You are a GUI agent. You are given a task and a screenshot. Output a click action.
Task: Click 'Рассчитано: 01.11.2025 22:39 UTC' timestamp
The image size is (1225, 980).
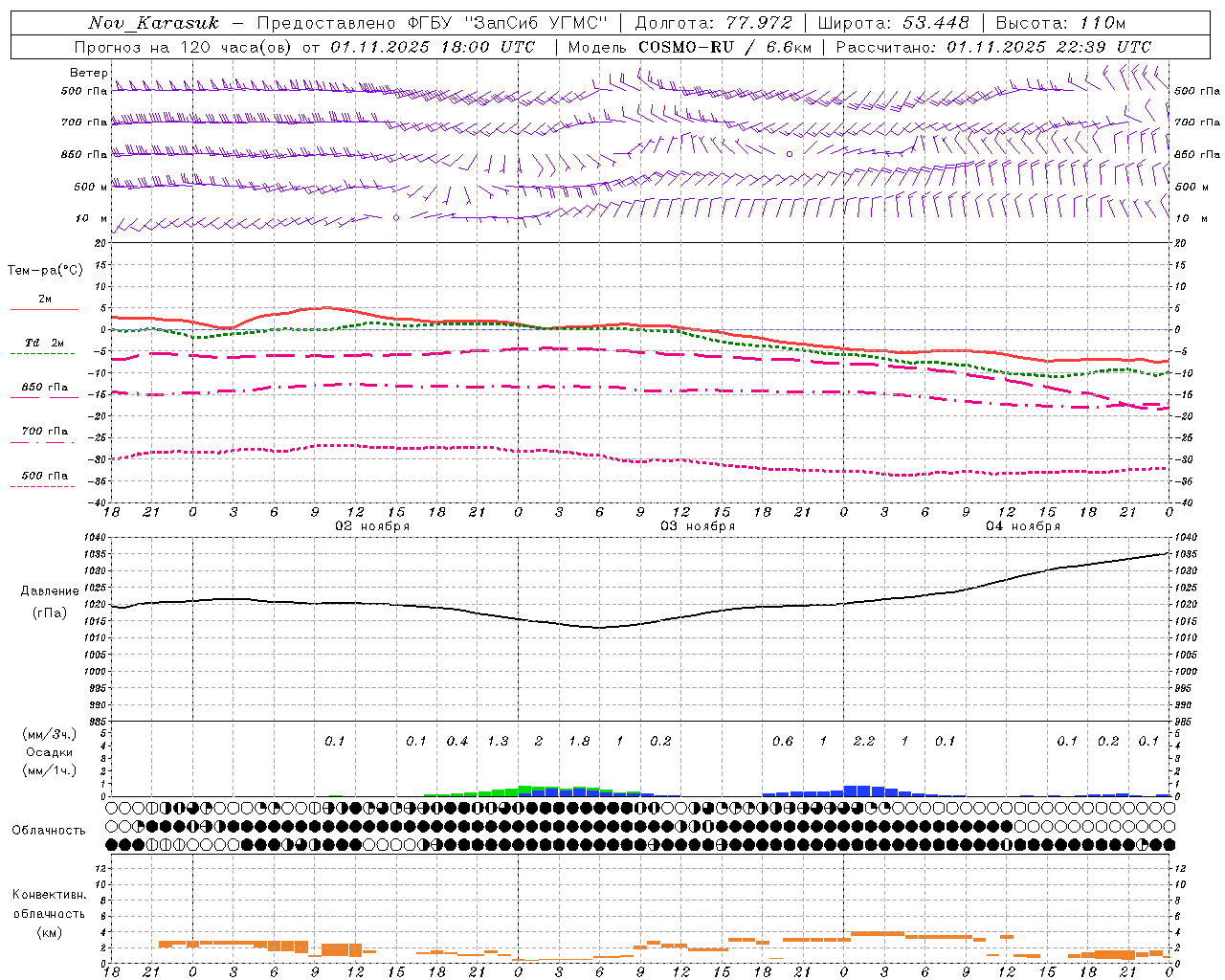coord(993,47)
